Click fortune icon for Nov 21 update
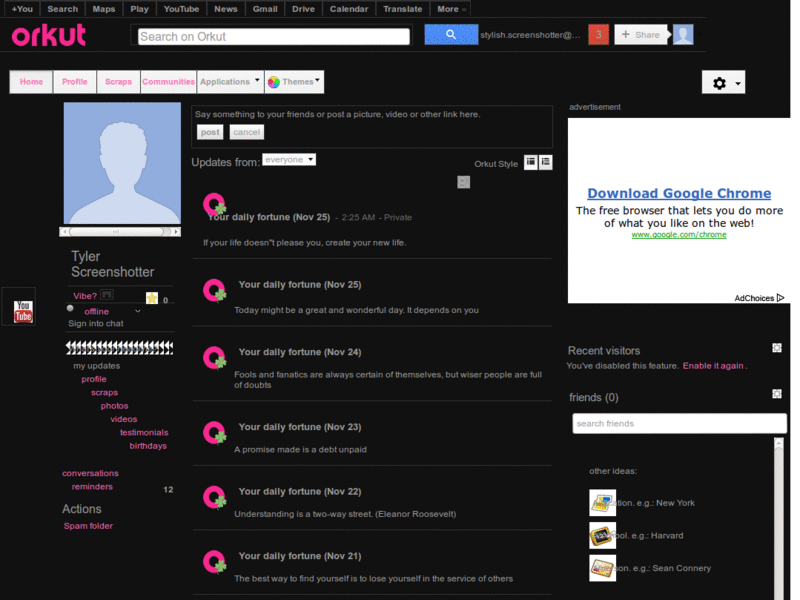 click(215, 562)
